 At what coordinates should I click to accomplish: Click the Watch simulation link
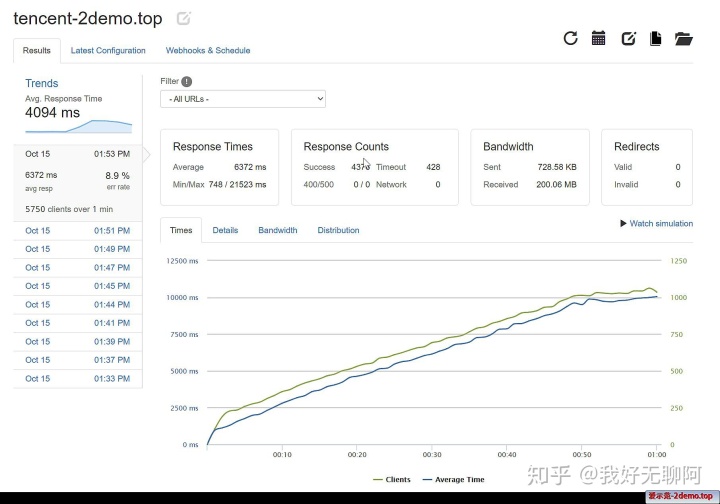661,224
